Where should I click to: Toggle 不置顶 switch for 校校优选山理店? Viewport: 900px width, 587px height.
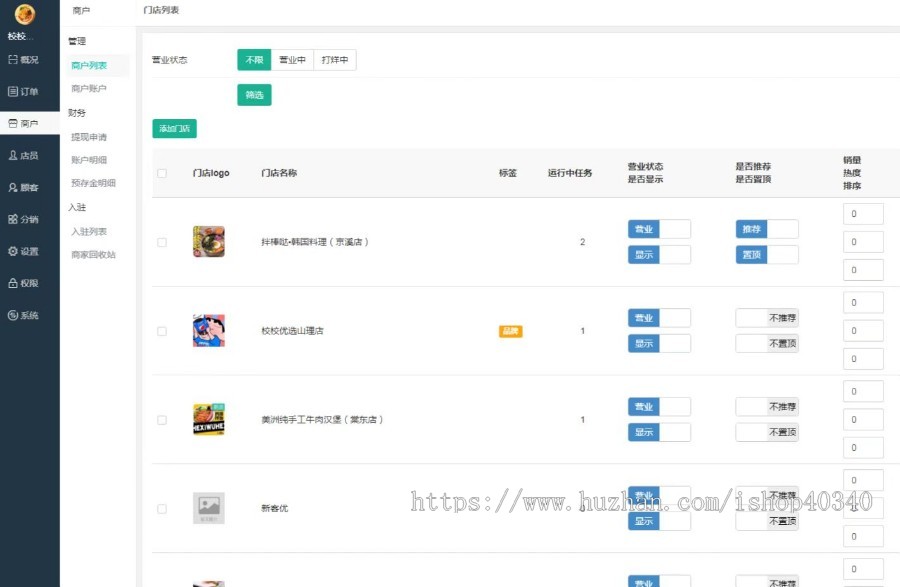pyautogui.click(x=767, y=344)
